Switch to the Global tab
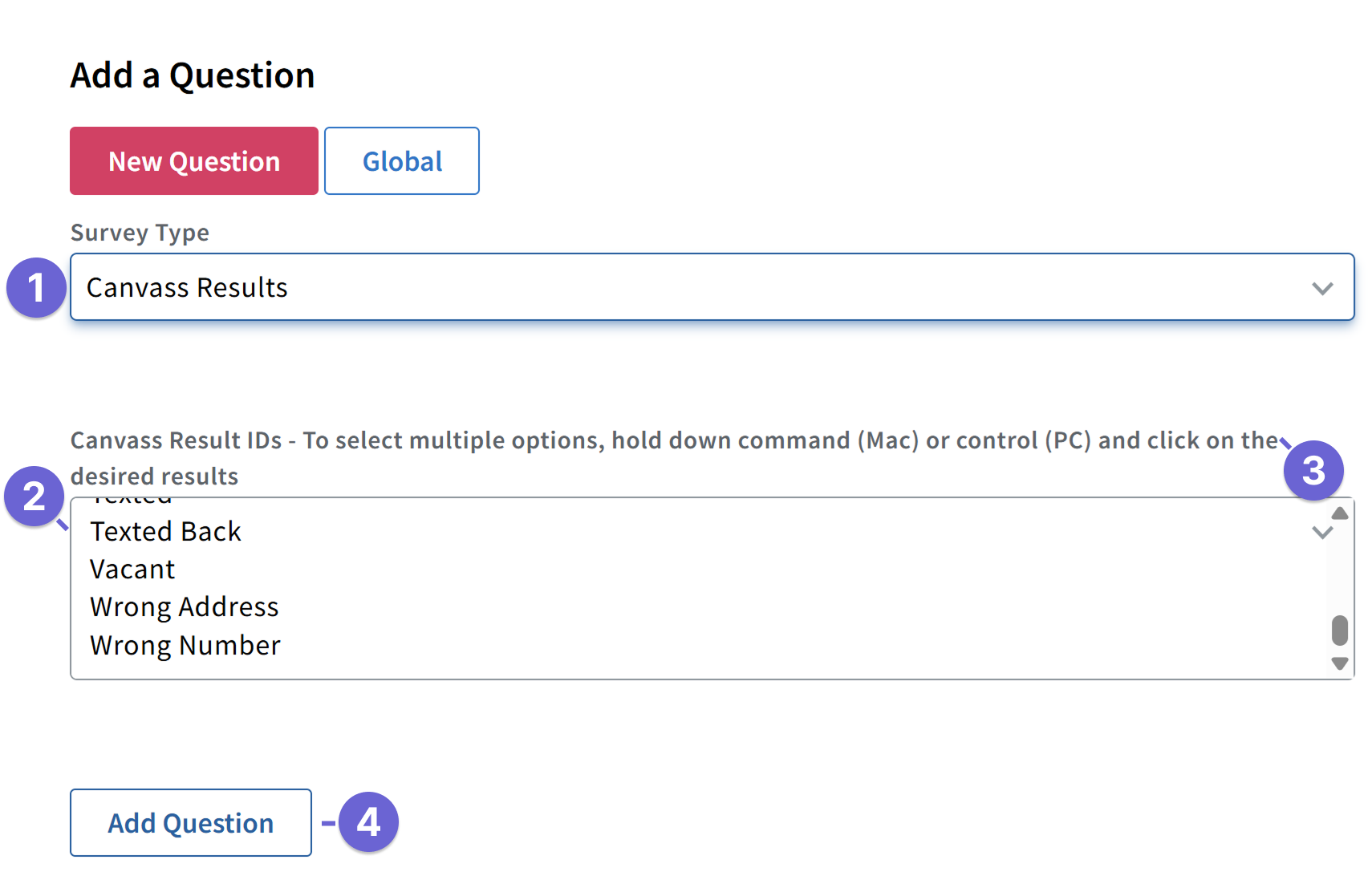 (x=401, y=160)
